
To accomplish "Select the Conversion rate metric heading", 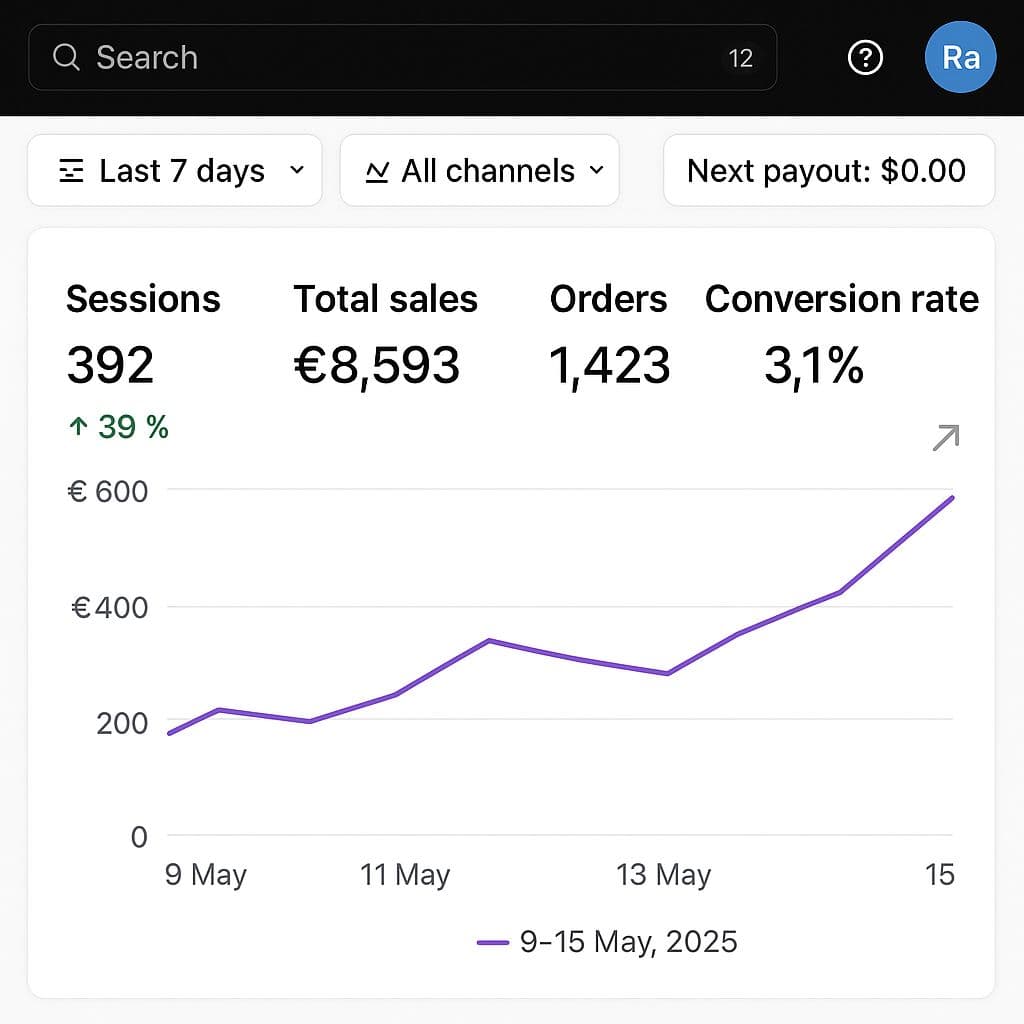I will pos(842,299).
